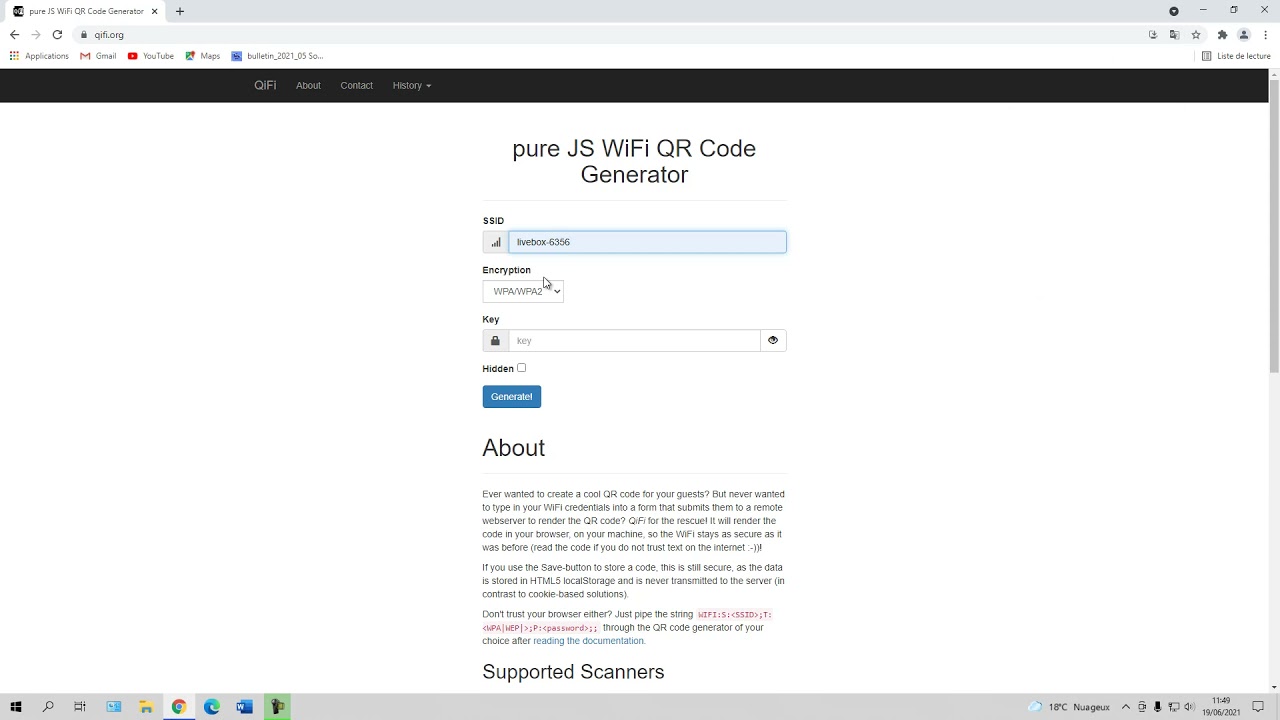
Task: Open the About page in navbar
Action: (308, 85)
